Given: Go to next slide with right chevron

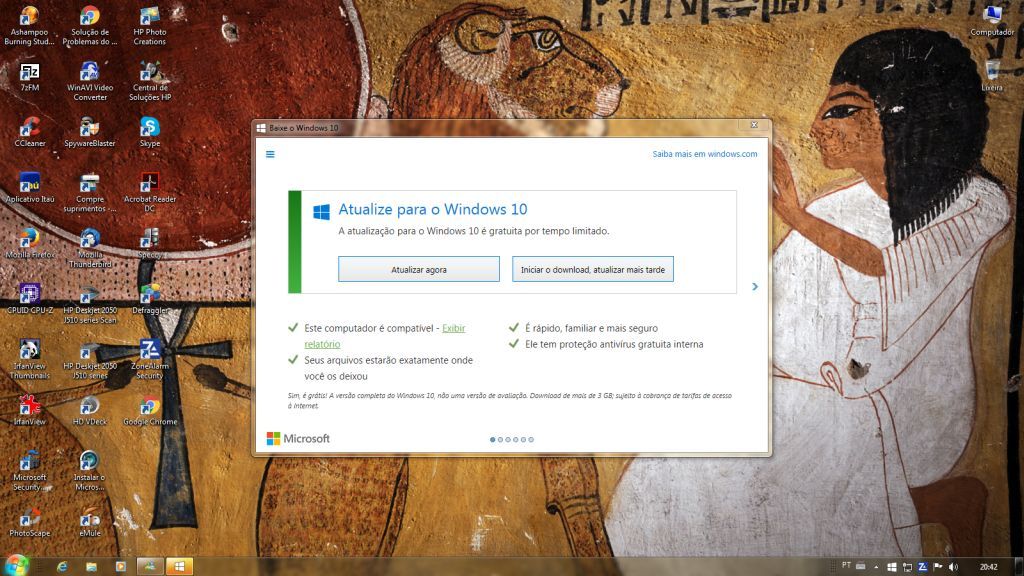Looking at the screenshot, I should click(755, 287).
